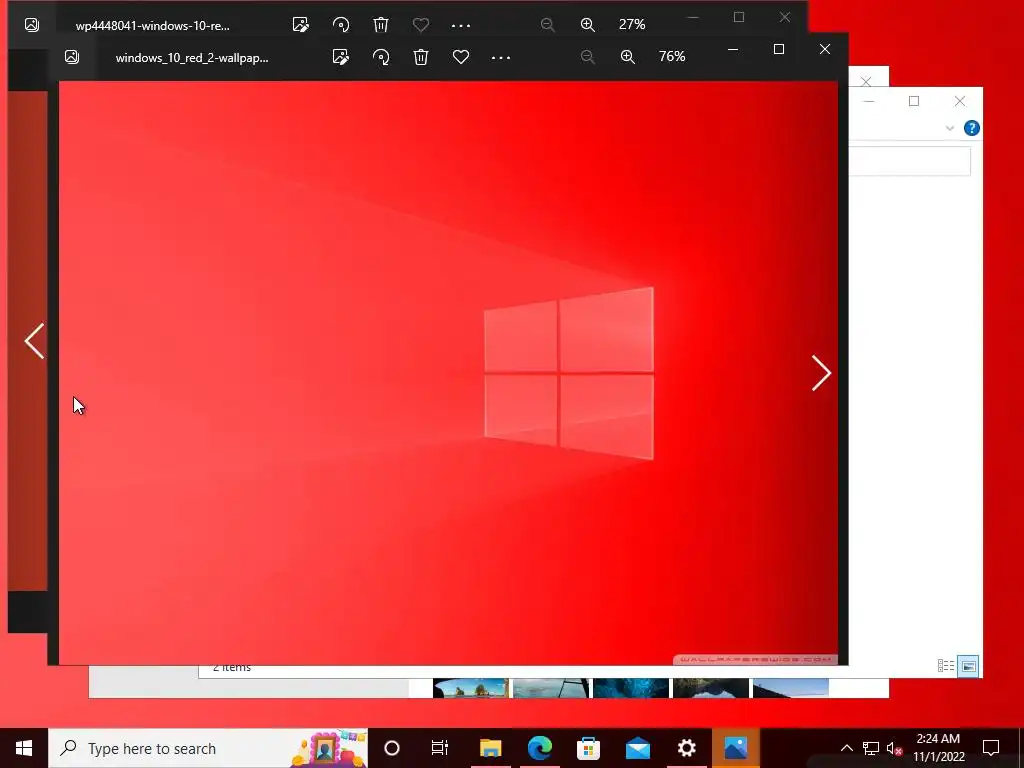Go to previous image with left arrow

(34, 341)
